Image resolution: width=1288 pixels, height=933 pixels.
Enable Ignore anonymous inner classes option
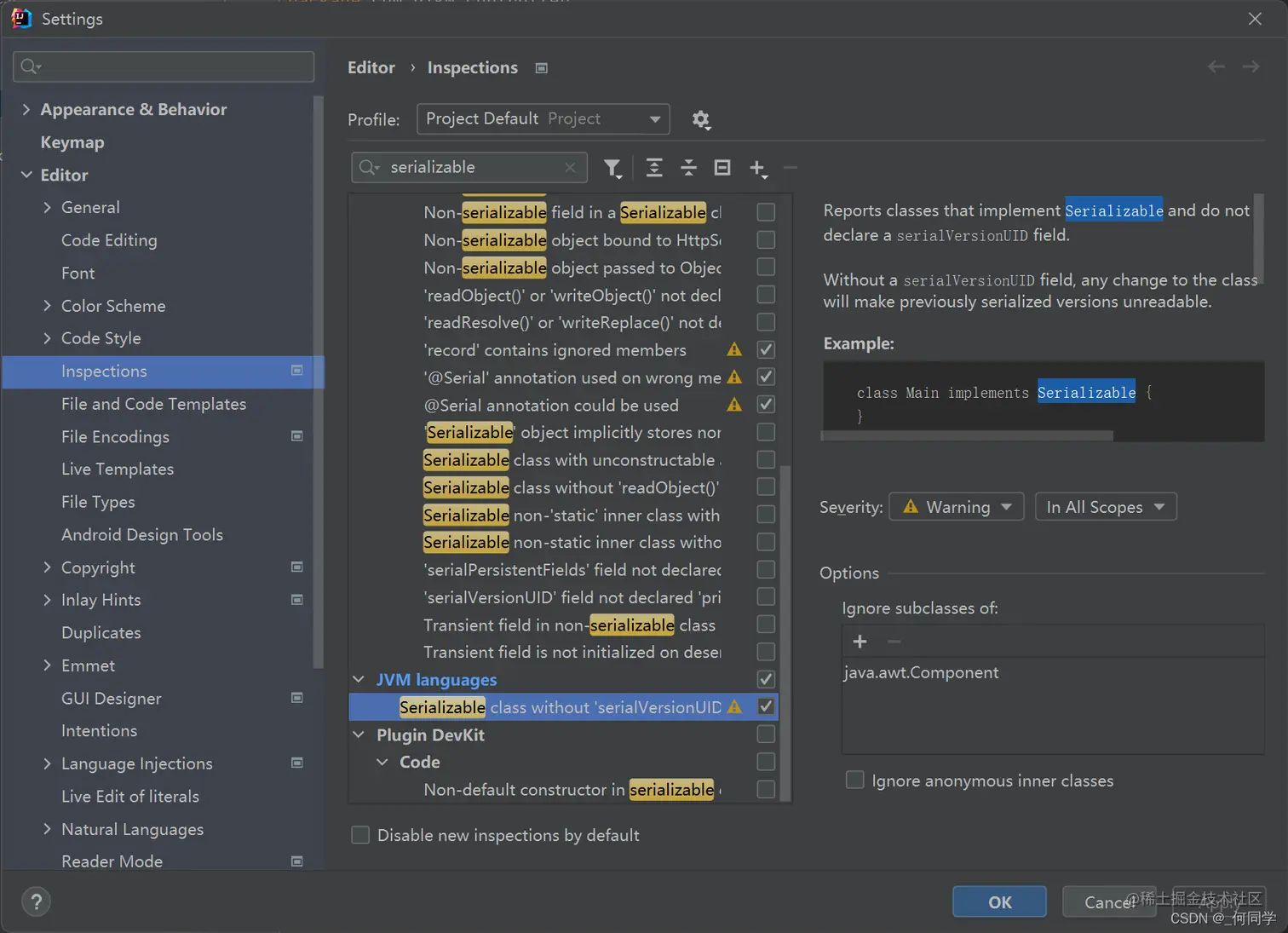(854, 780)
